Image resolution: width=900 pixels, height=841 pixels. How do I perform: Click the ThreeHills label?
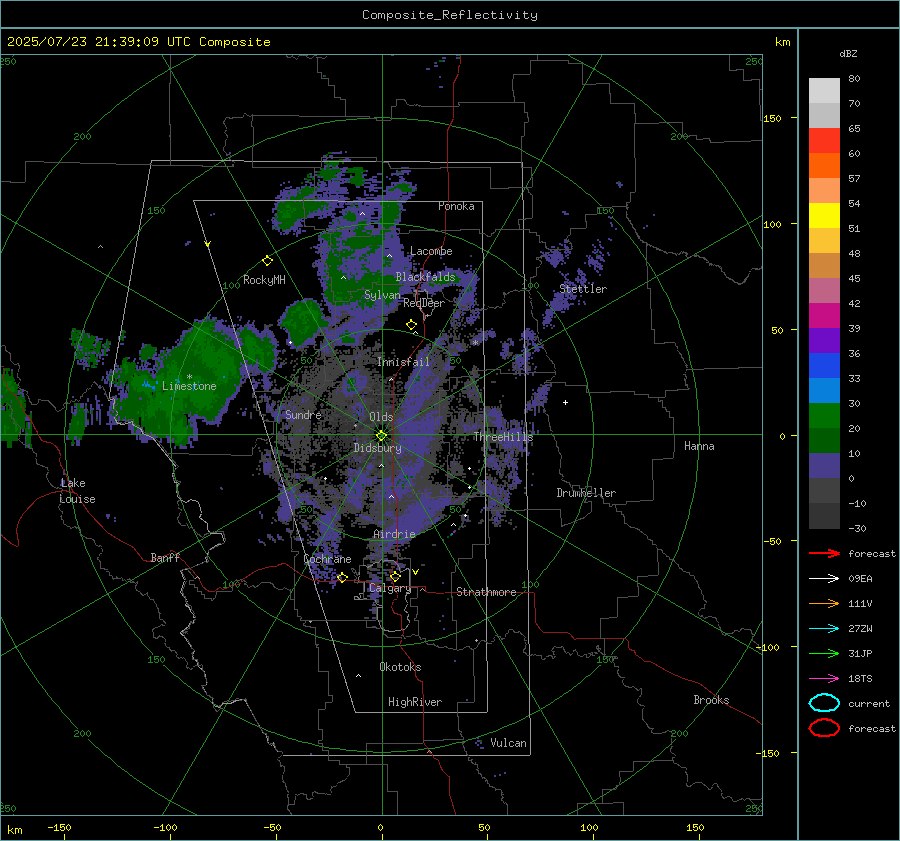[503, 437]
